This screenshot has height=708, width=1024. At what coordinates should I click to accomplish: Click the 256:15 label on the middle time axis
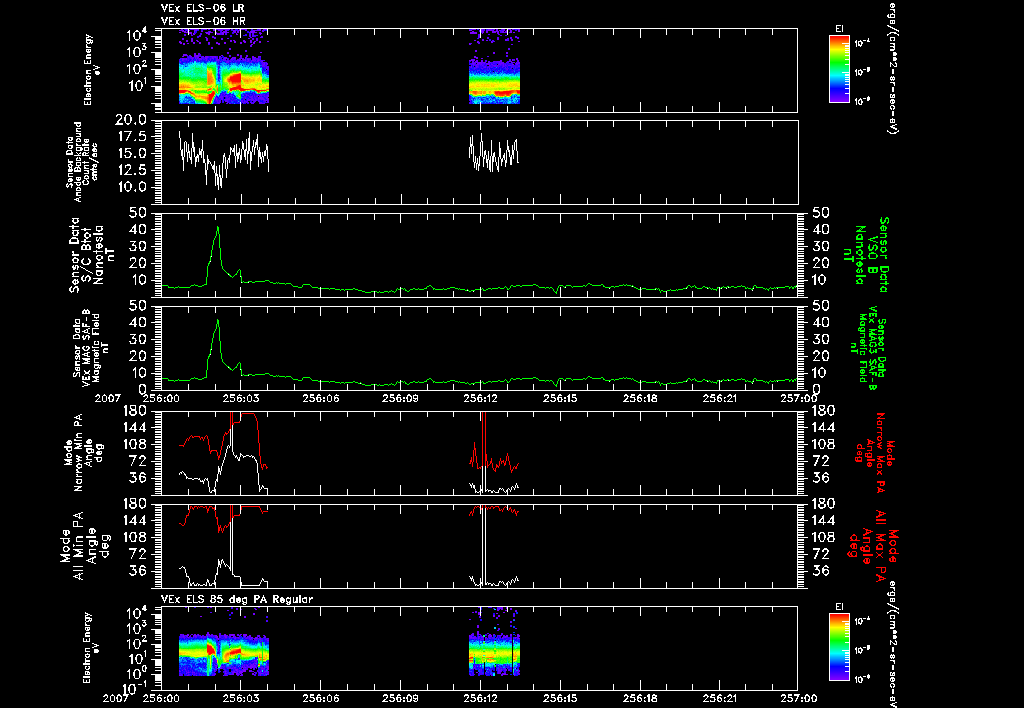[x=560, y=397]
